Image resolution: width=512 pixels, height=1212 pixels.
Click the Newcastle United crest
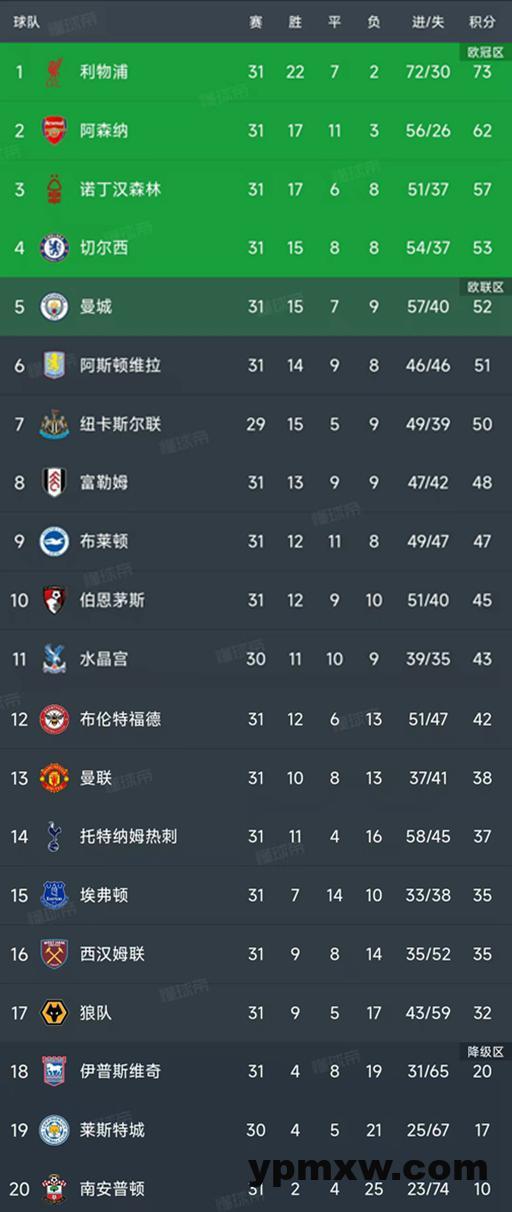click(54, 424)
